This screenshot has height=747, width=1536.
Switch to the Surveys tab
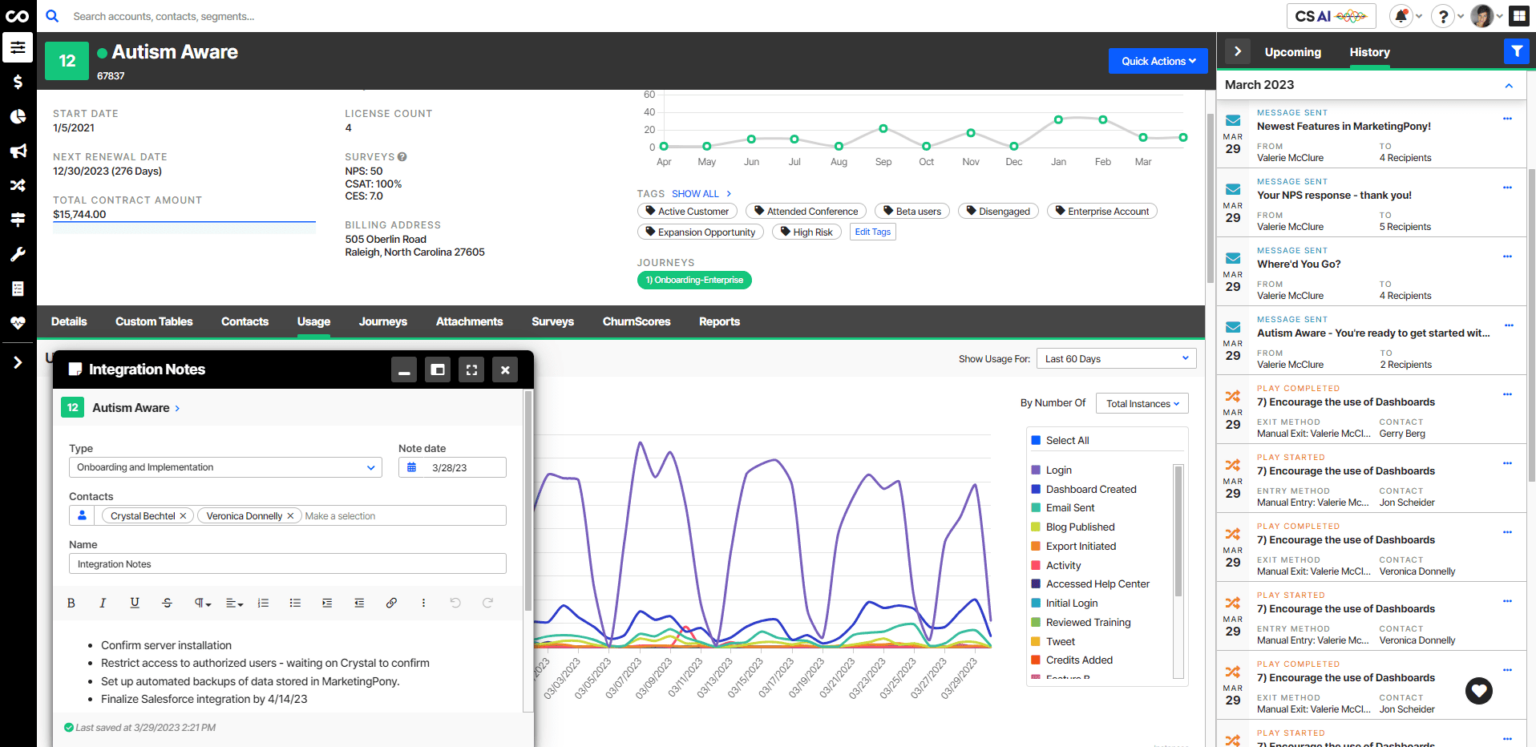pos(552,321)
